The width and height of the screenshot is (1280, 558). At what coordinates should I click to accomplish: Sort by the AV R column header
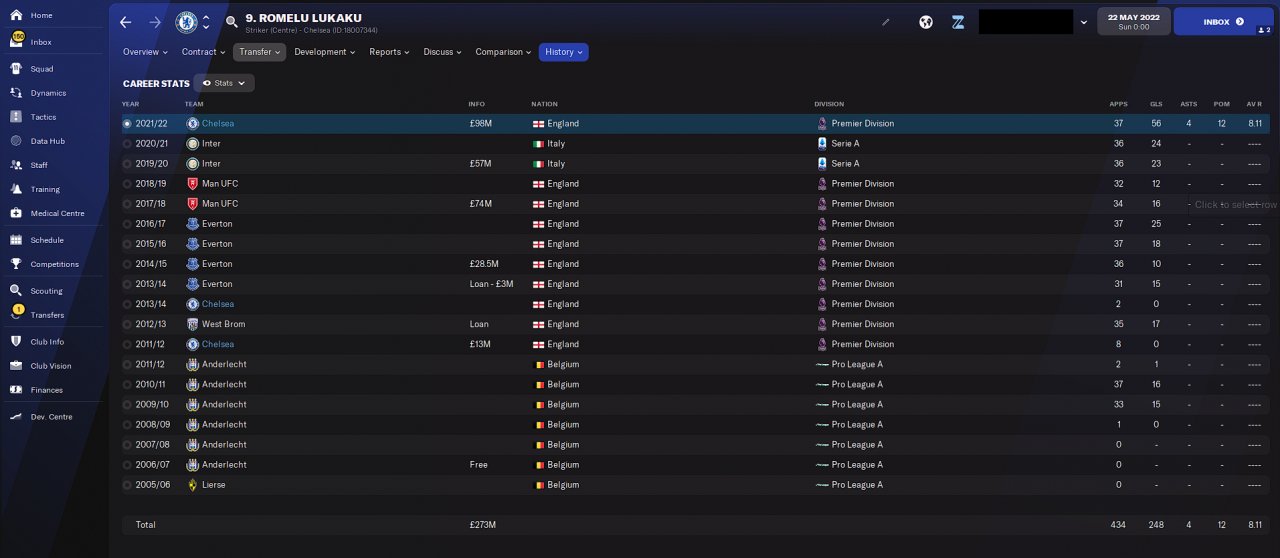point(1254,104)
